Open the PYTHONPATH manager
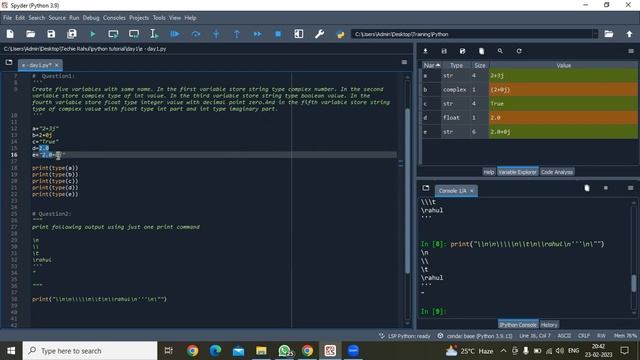The height and width of the screenshot is (360, 640). pos(340,34)
